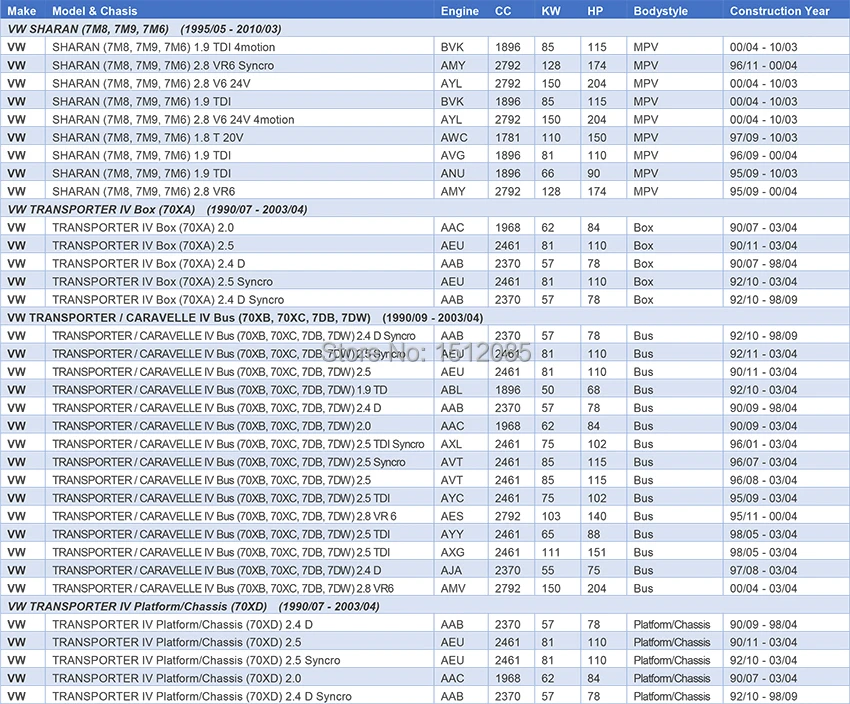Viewport: 850px width, 704px height.
Task: Select engine code AVG
Action: [x=452, y=155]
